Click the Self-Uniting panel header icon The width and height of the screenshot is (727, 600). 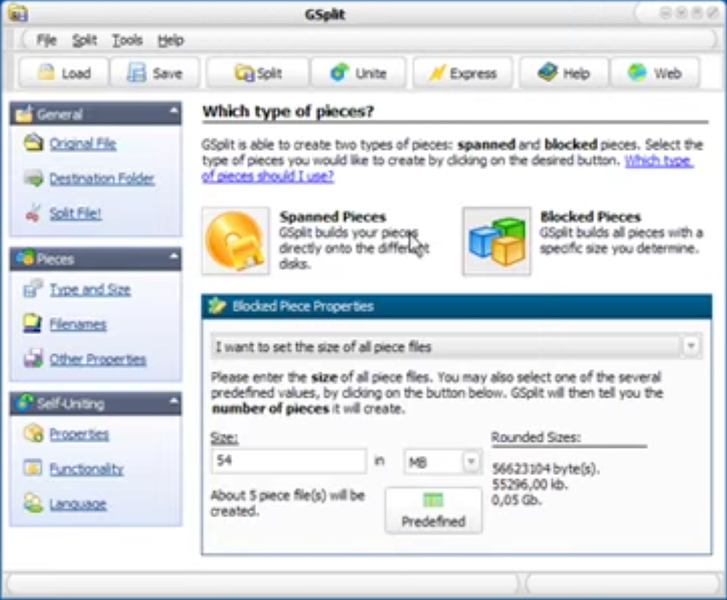pyautogui.click(x=24, y=402)
